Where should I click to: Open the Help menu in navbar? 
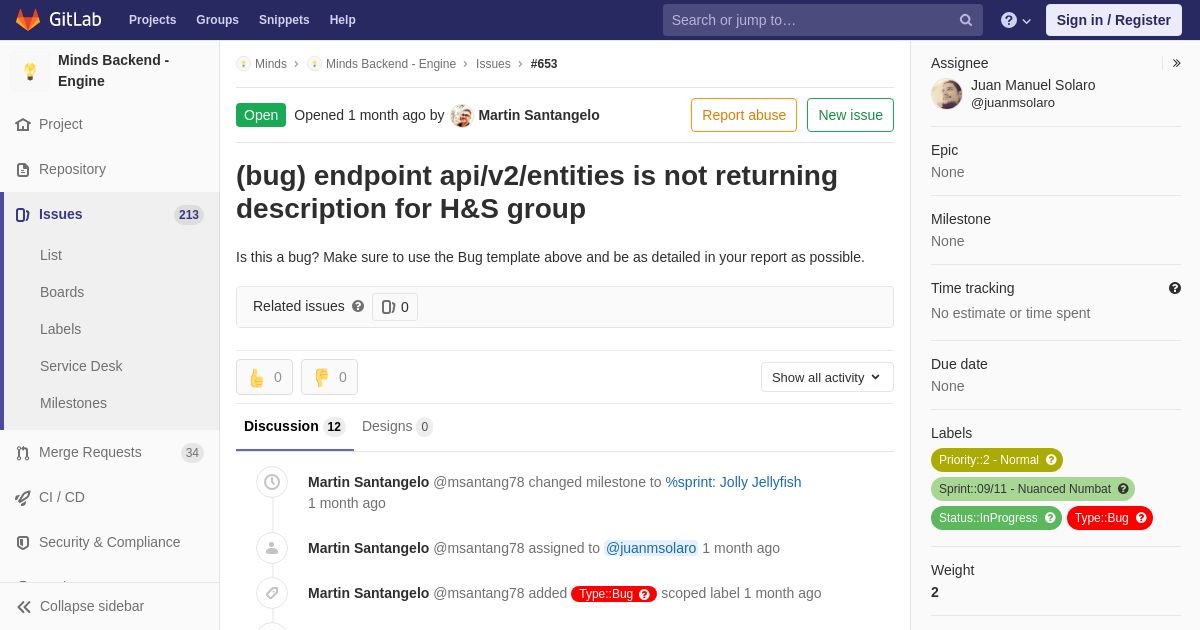pyautogui.click(x=343, y=20)
